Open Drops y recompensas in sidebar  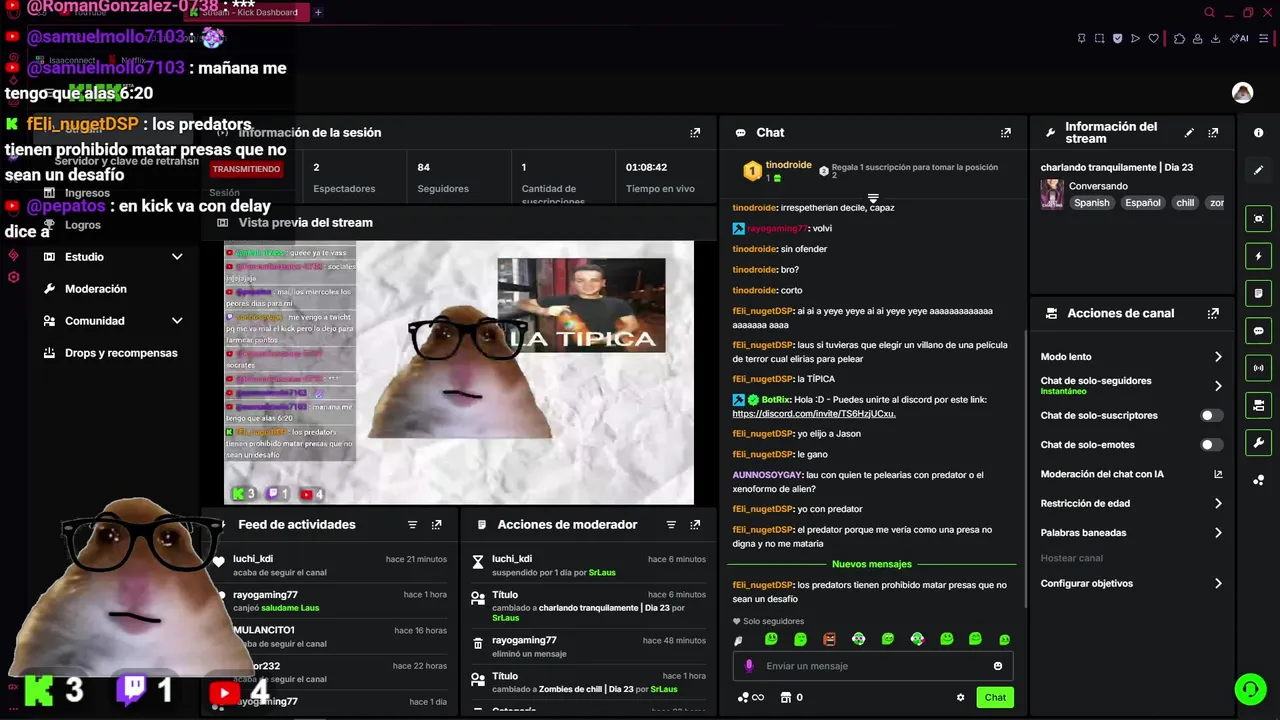point(113,353)
